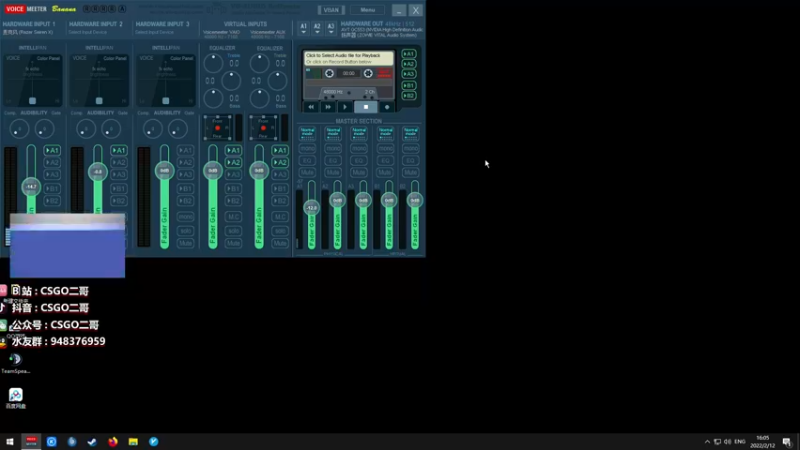Open the A1 hardware out device dropdown

point(304,28)
